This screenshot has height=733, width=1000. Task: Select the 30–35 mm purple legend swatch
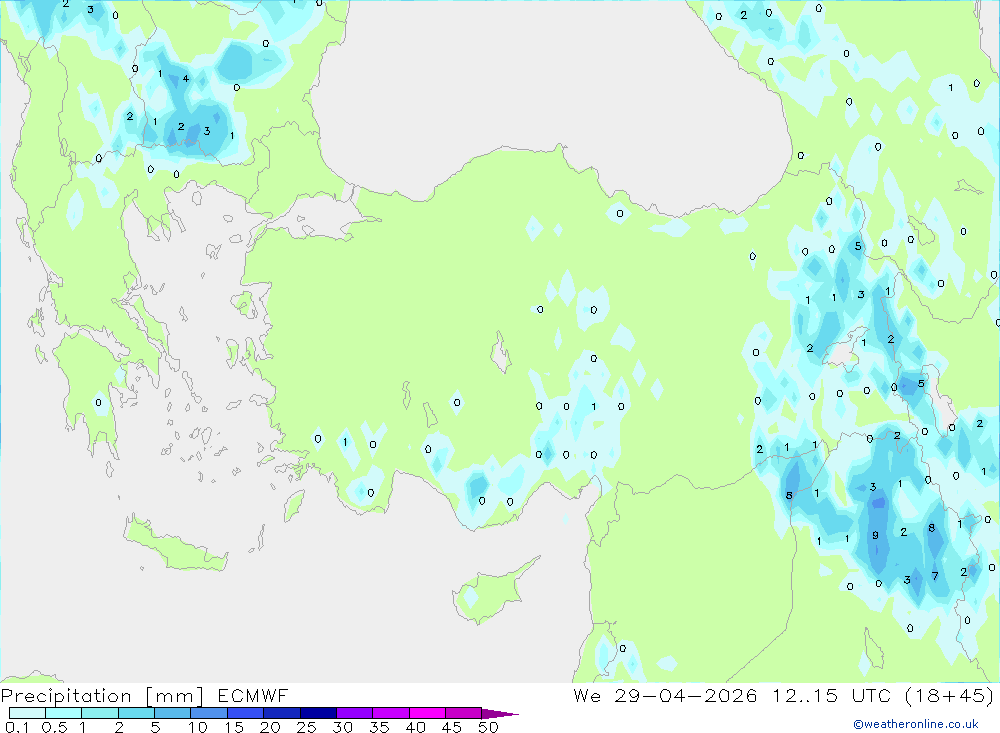[x=355, y=713]
